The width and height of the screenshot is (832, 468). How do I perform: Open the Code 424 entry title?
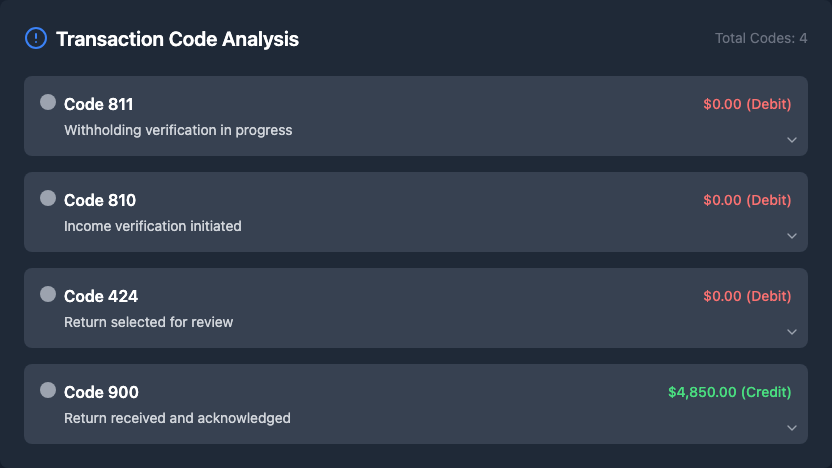pyautogui.click(x=101, y=296)
